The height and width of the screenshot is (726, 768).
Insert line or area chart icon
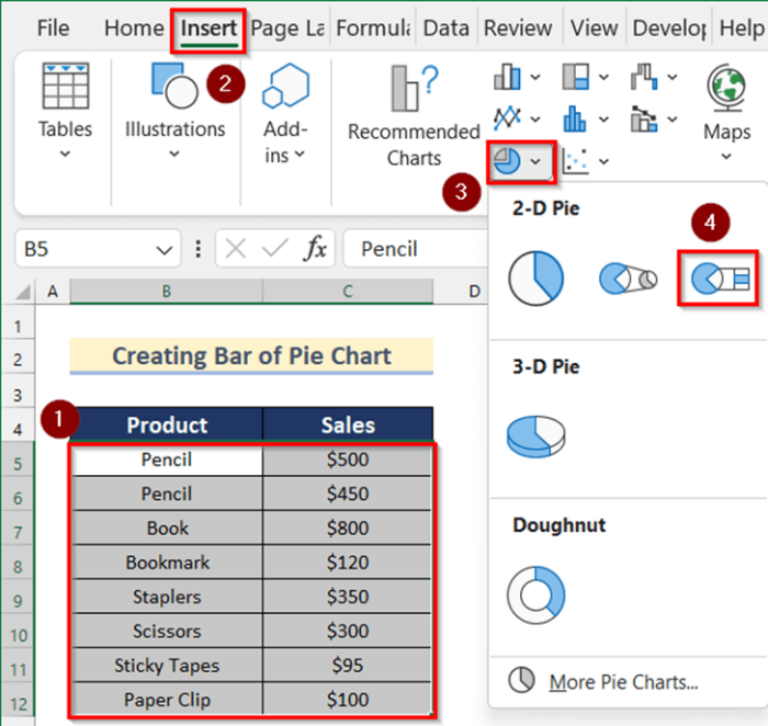506,119
